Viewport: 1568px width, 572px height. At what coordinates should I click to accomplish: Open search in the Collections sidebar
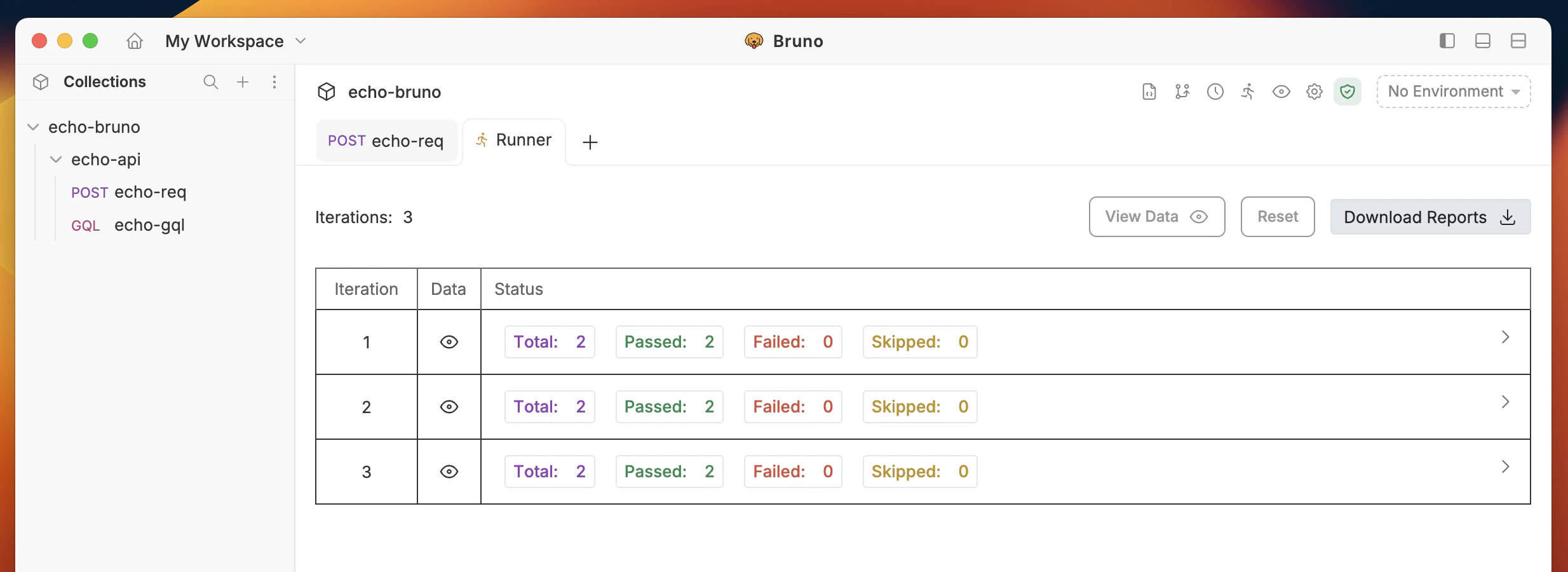(x=210, y=81)
